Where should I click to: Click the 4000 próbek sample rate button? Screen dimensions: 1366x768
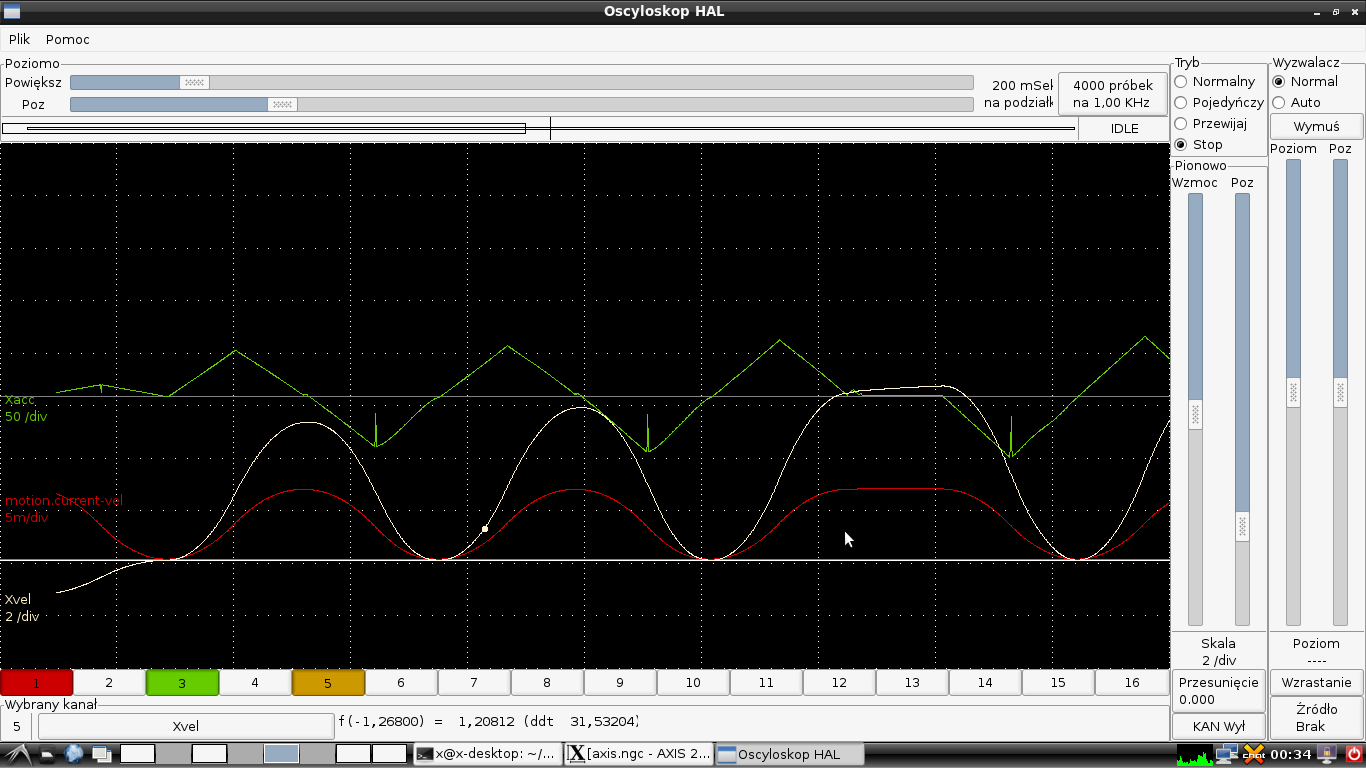tap(1112, 94)
